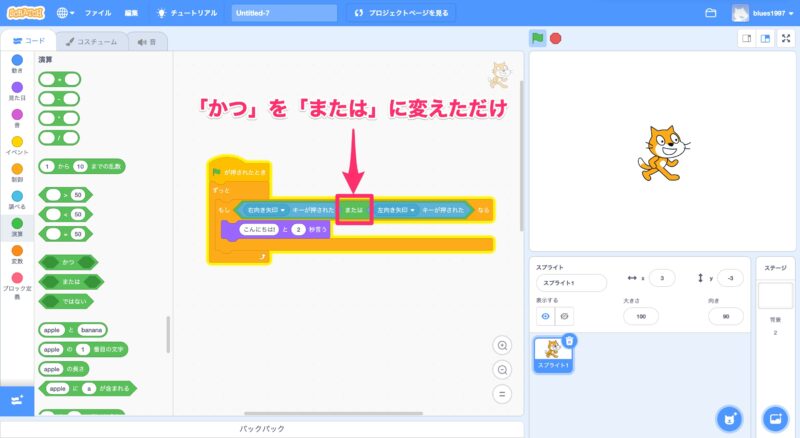Image resolution: width=800 pixels, height=438 pixels.
Task: Open the add extension button
Action: coord(17,400)
